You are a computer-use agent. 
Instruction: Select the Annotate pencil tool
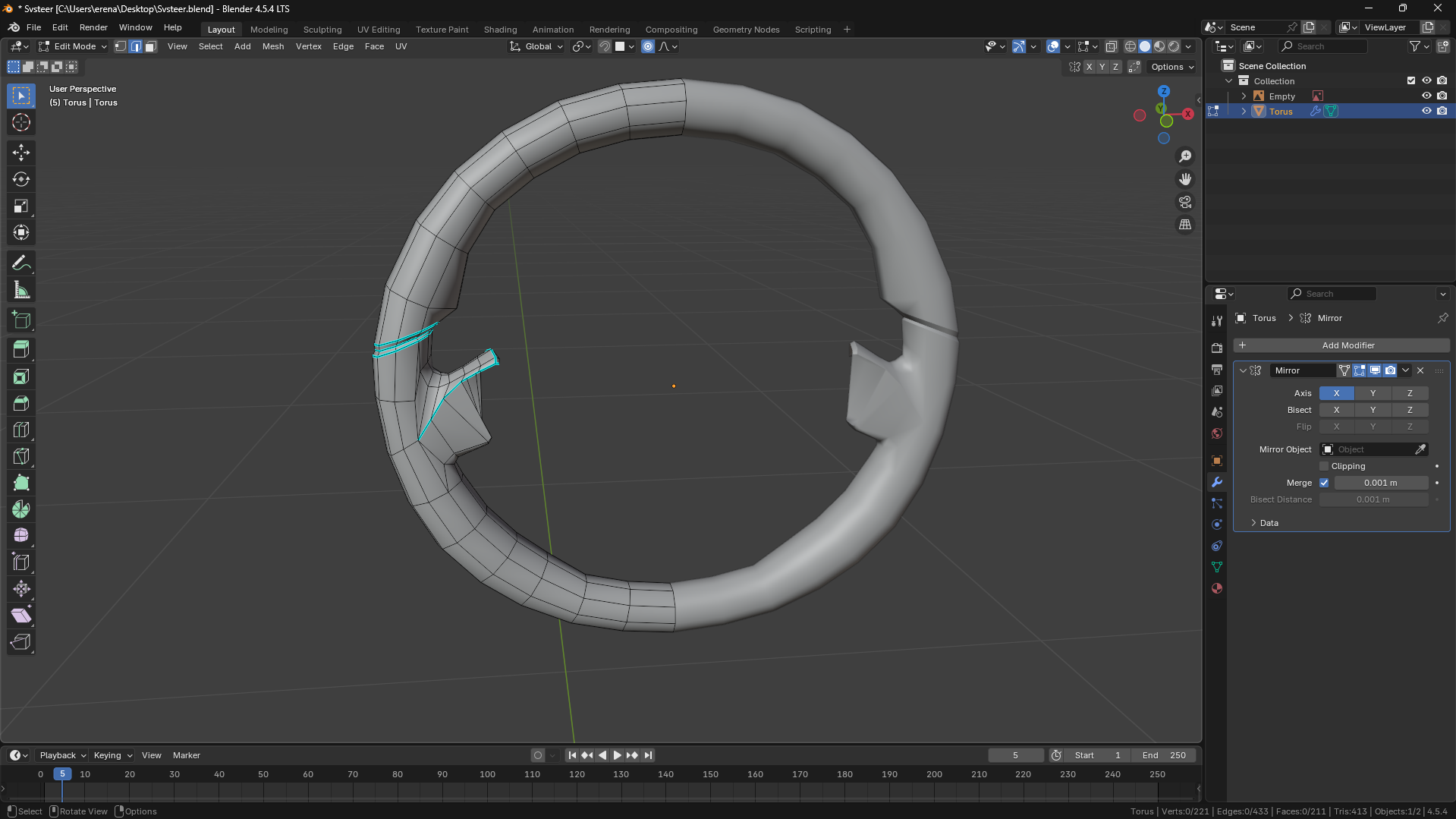point(21,263)
